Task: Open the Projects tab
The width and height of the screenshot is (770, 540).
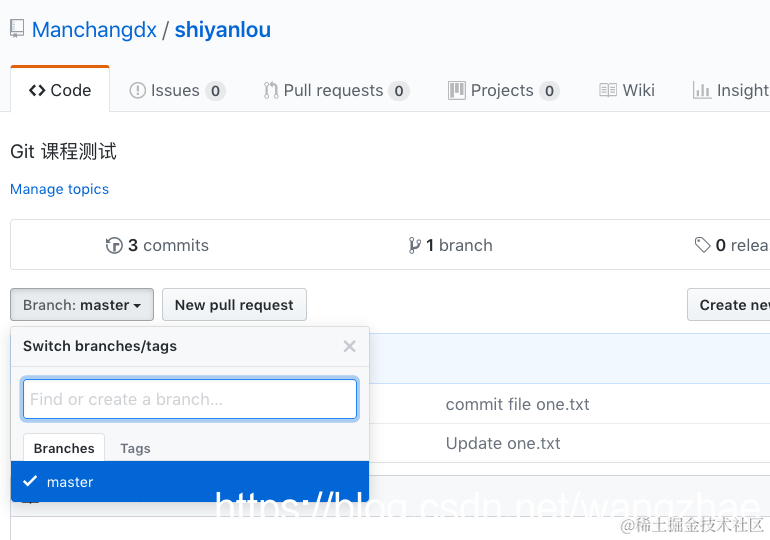Action: click(503, 90)
